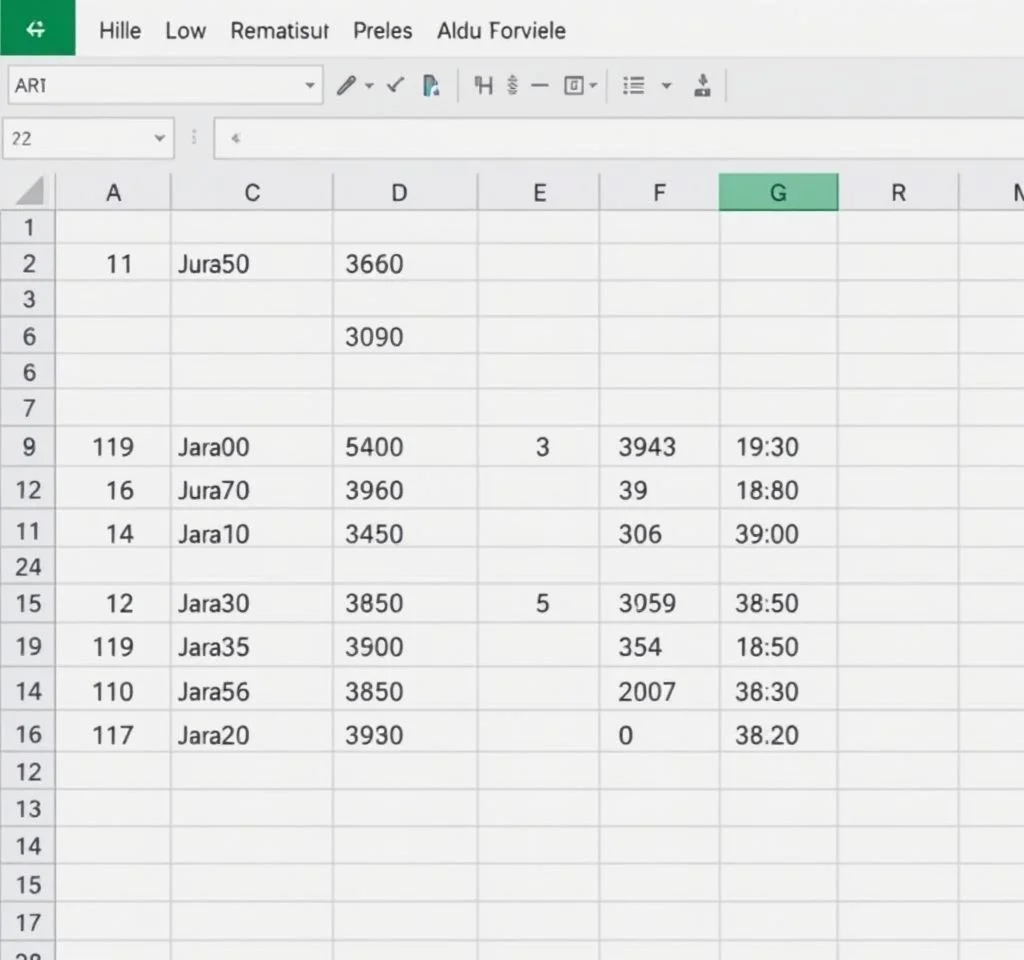The image size is (1024, 960).
Task: Expand the name box dropdown showing 22
Action: tap(159, 139)
